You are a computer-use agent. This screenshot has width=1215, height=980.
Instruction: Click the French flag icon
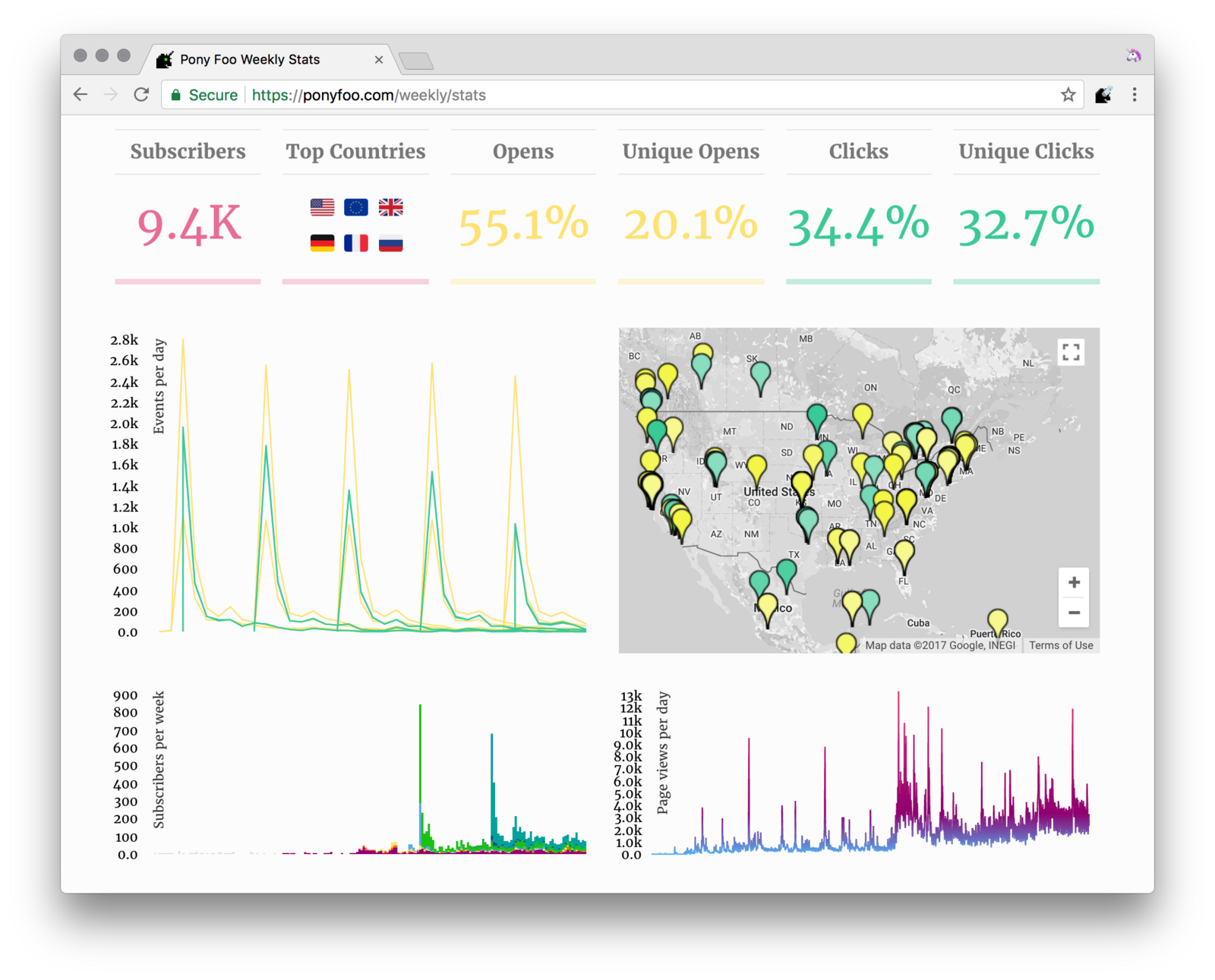tap(355, 243)
